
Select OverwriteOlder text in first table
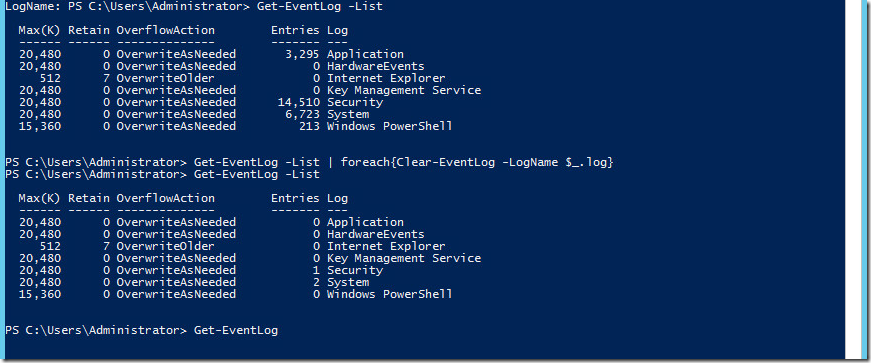click(165, 78)
